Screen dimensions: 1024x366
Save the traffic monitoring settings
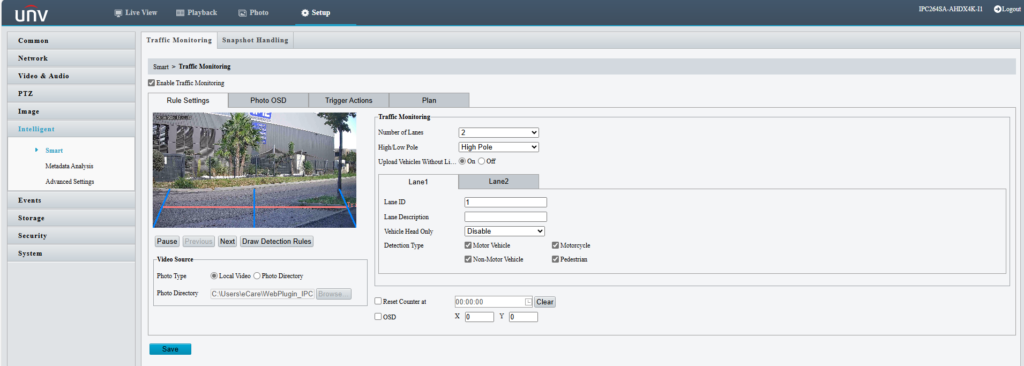[x=170, y=349]
